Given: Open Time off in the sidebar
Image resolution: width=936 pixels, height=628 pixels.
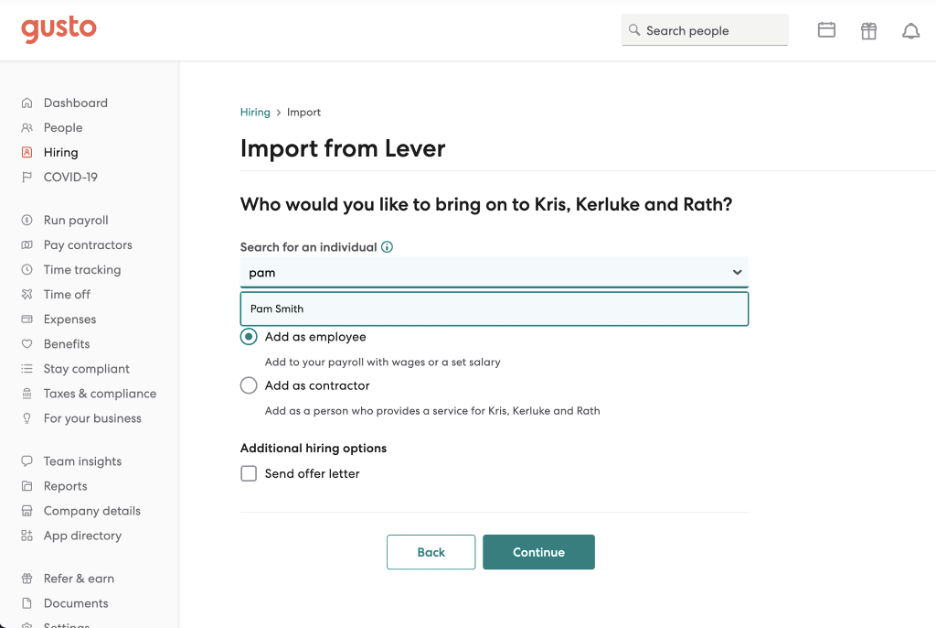Looking at the screenshot, I should 67,294.
